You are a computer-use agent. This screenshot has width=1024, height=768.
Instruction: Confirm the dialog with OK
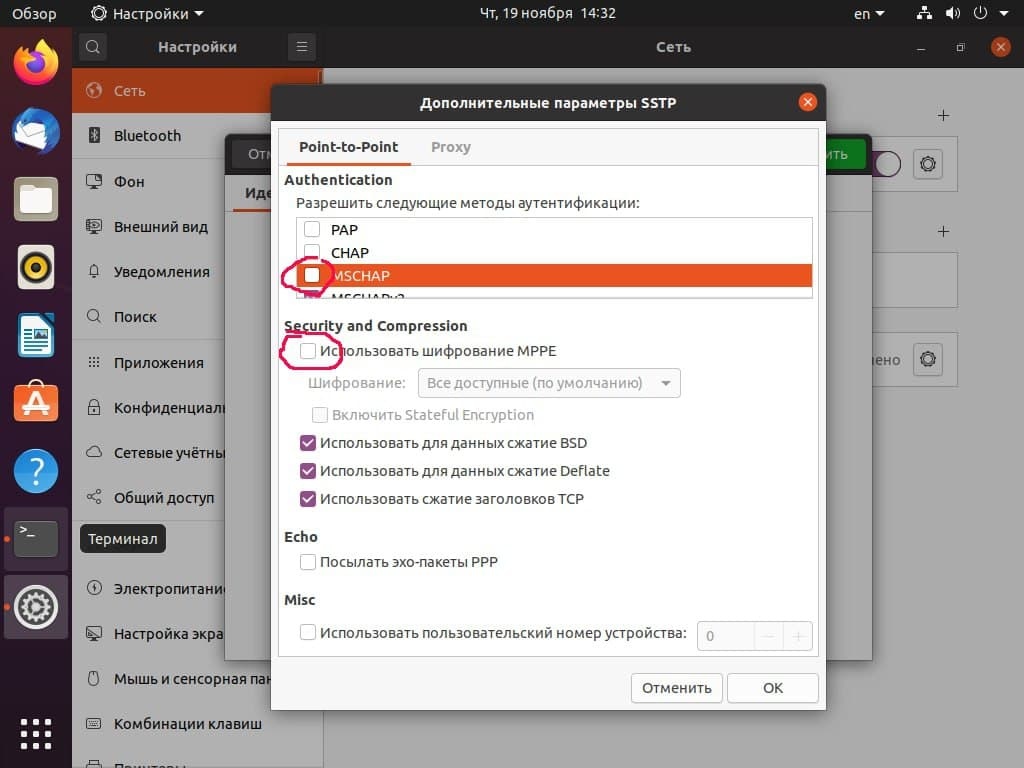tap(773, 688)
